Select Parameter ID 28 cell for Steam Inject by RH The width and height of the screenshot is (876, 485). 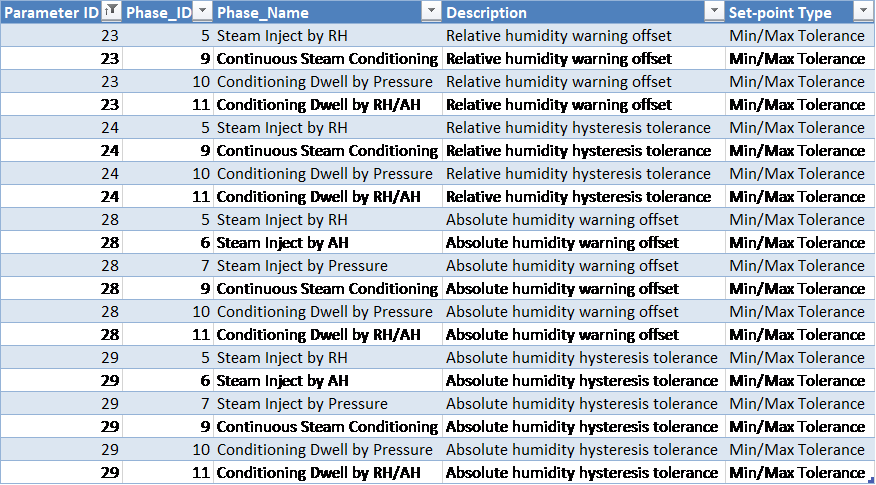[x=110, y=220]
